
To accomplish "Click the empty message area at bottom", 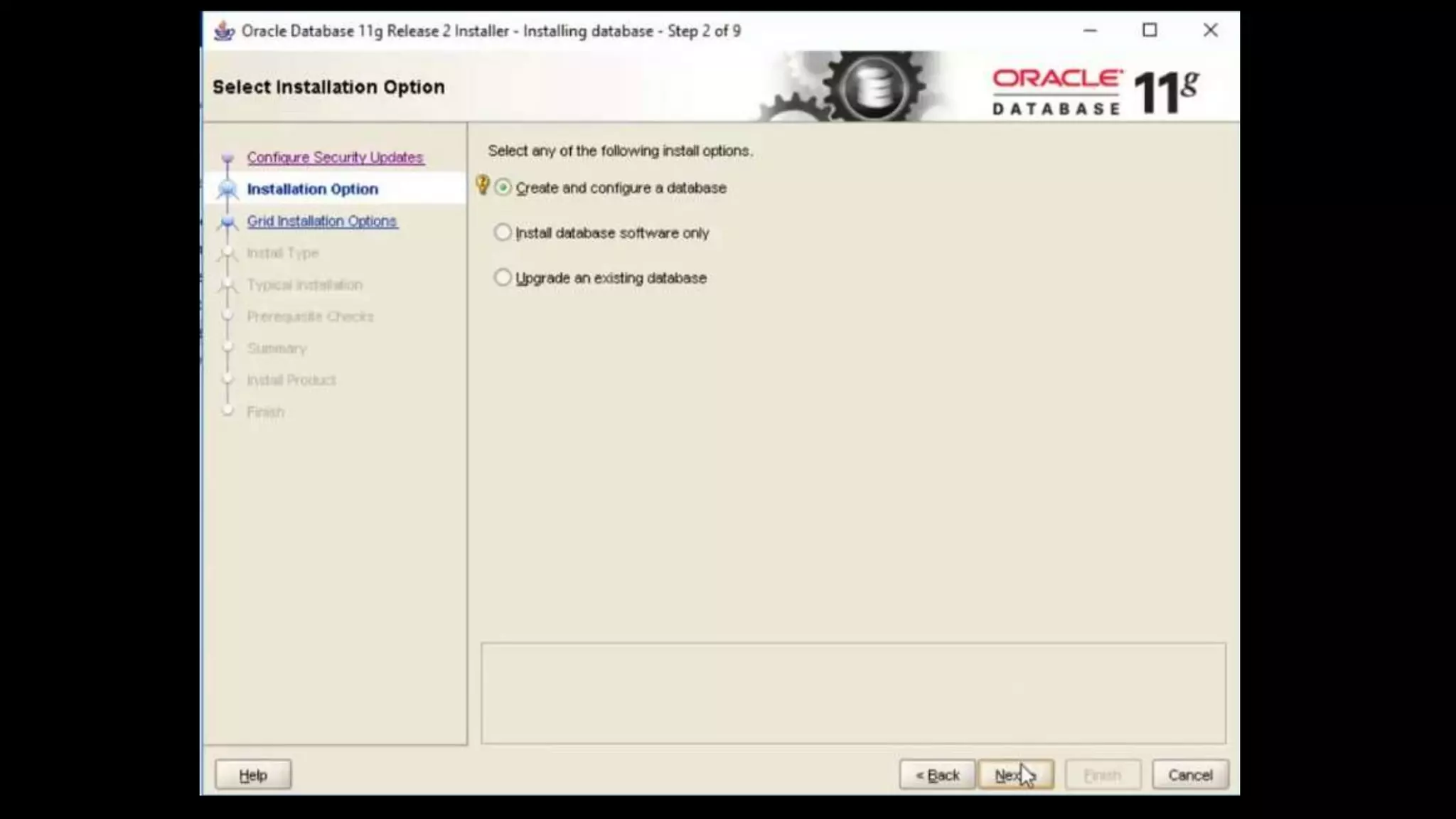I will click(853, 693).
